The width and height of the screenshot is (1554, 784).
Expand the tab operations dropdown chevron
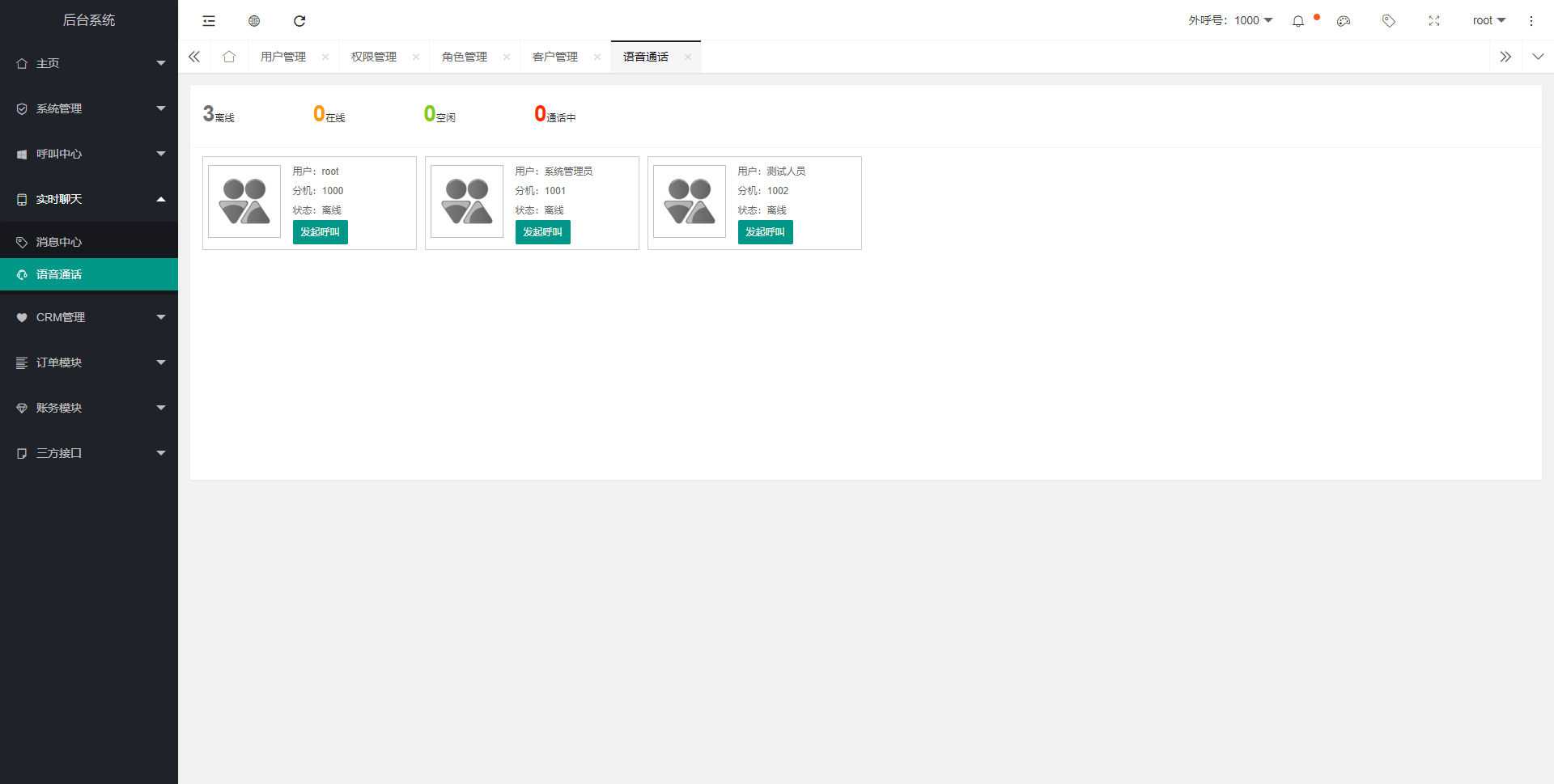point(1538,57)
